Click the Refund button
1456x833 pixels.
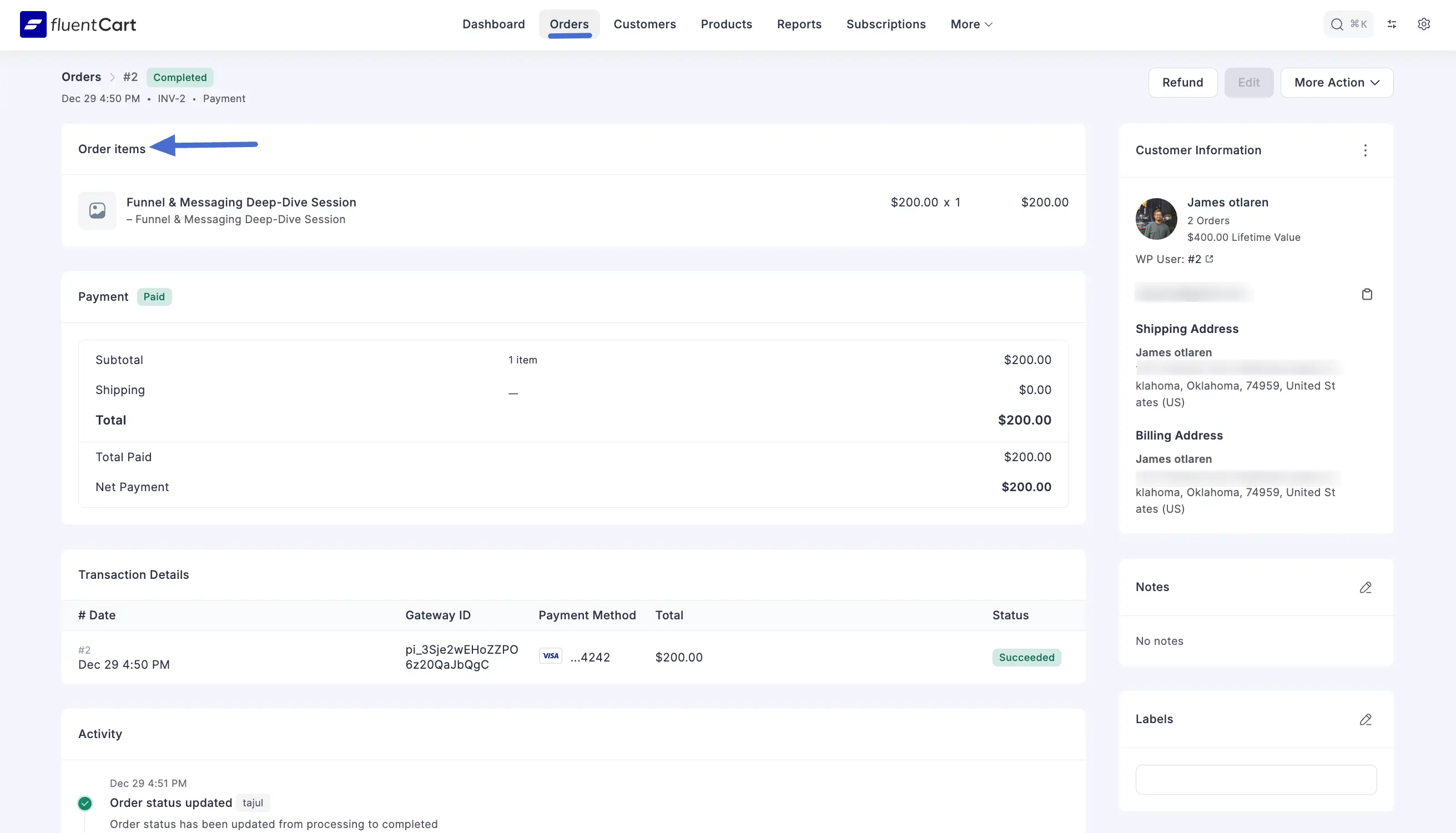tap(1182, 82)
